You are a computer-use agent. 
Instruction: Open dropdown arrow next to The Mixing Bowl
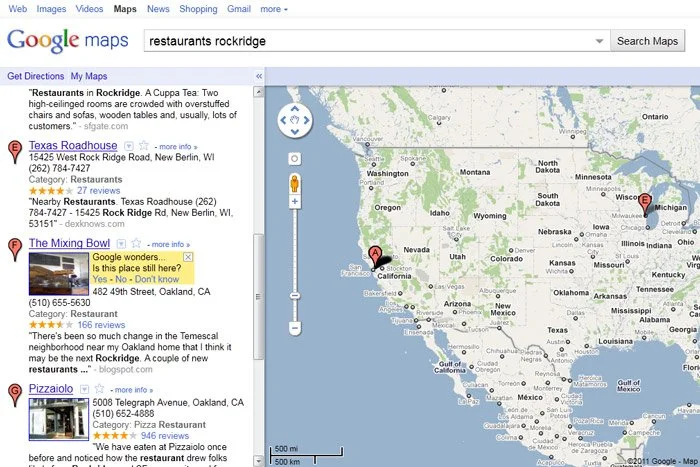point(121,244)
